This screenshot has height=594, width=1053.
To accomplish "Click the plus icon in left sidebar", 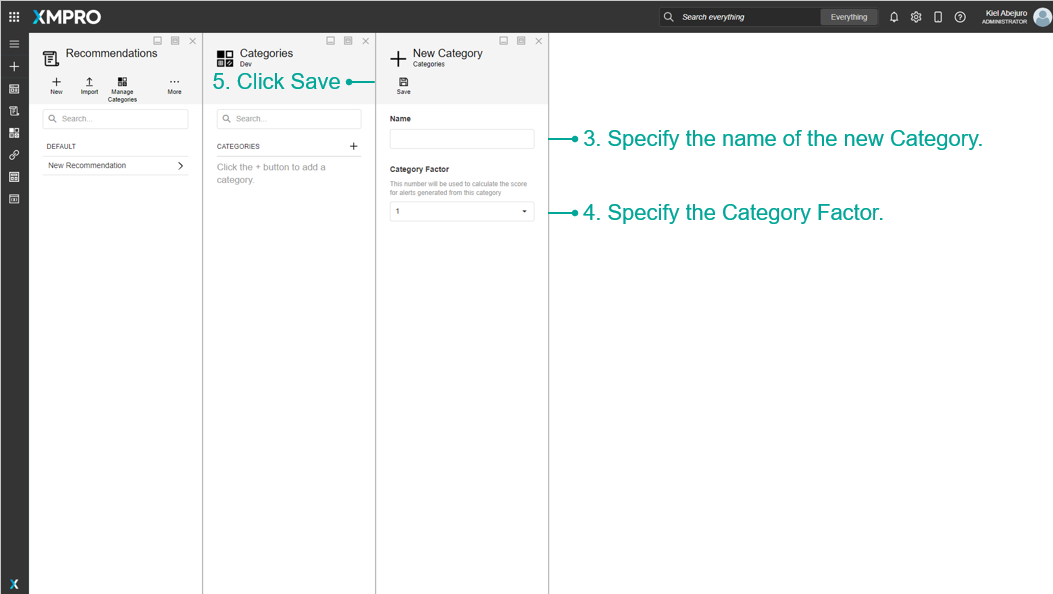I will pos(14,66).
